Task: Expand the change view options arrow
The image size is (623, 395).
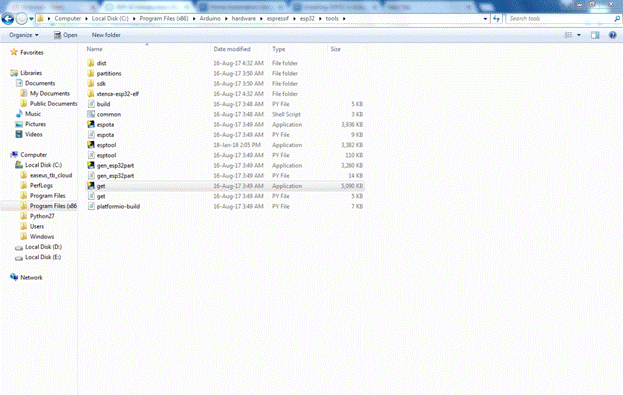Action: pos(579,35)
